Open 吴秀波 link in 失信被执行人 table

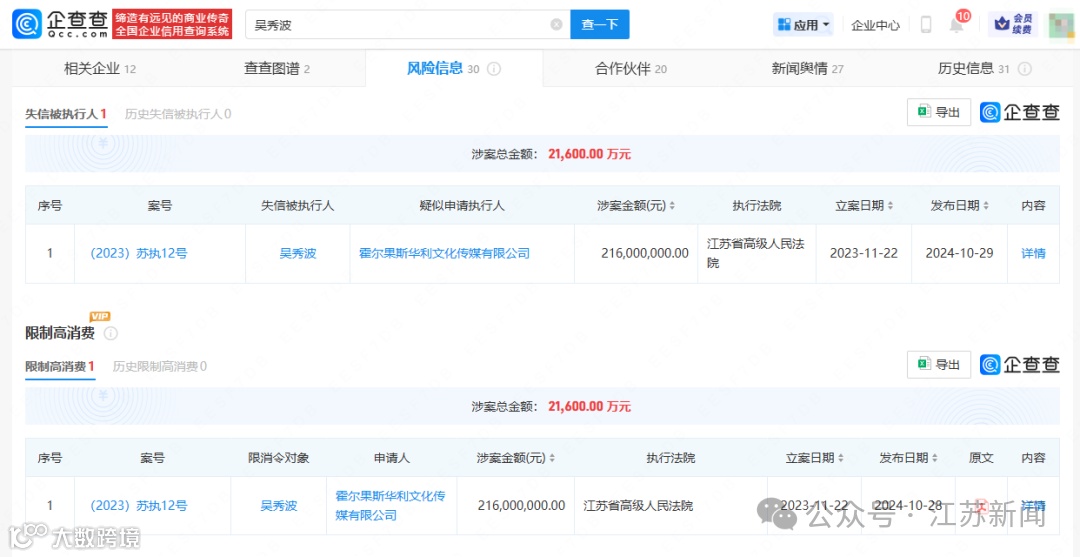298,253
